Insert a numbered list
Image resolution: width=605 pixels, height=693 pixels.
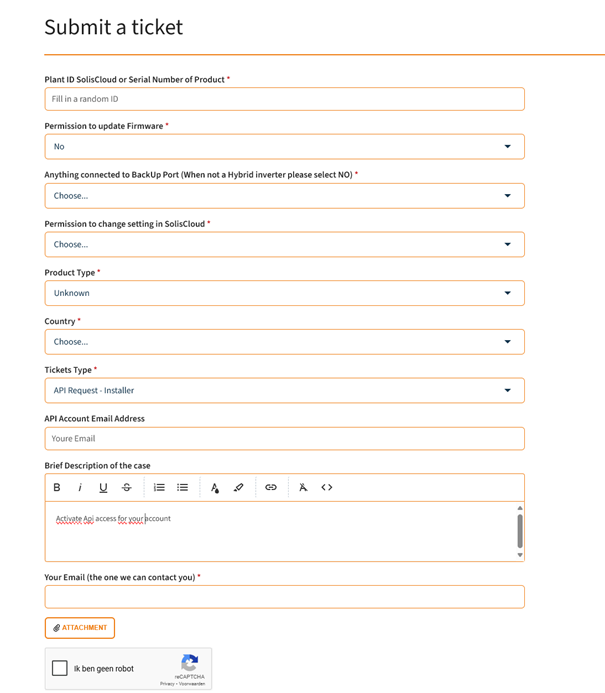point(159,488)
